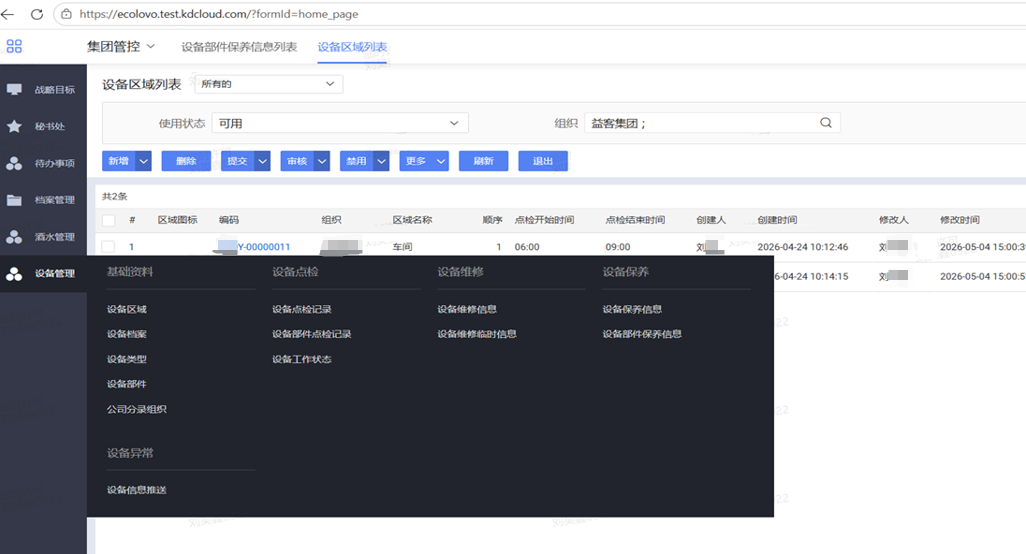Click the browser back arrow
This screenshot has width=1026, height=554.
click(8, 14)
